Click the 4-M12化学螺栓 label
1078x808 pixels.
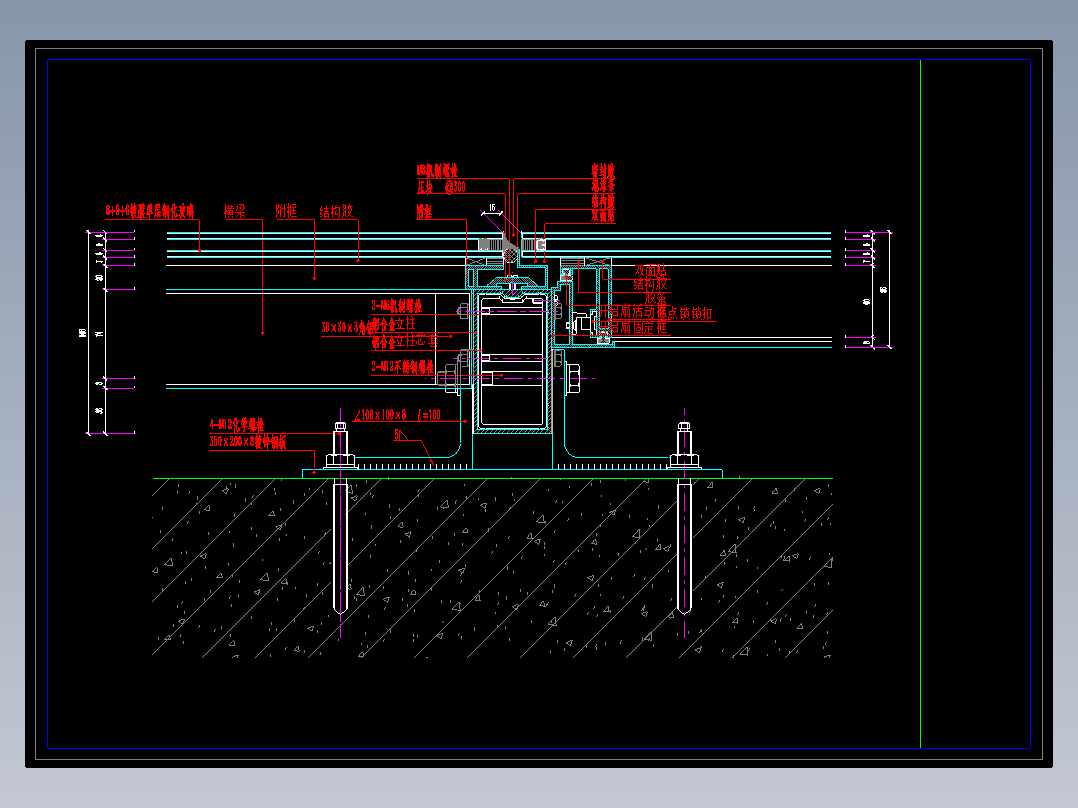236,425
